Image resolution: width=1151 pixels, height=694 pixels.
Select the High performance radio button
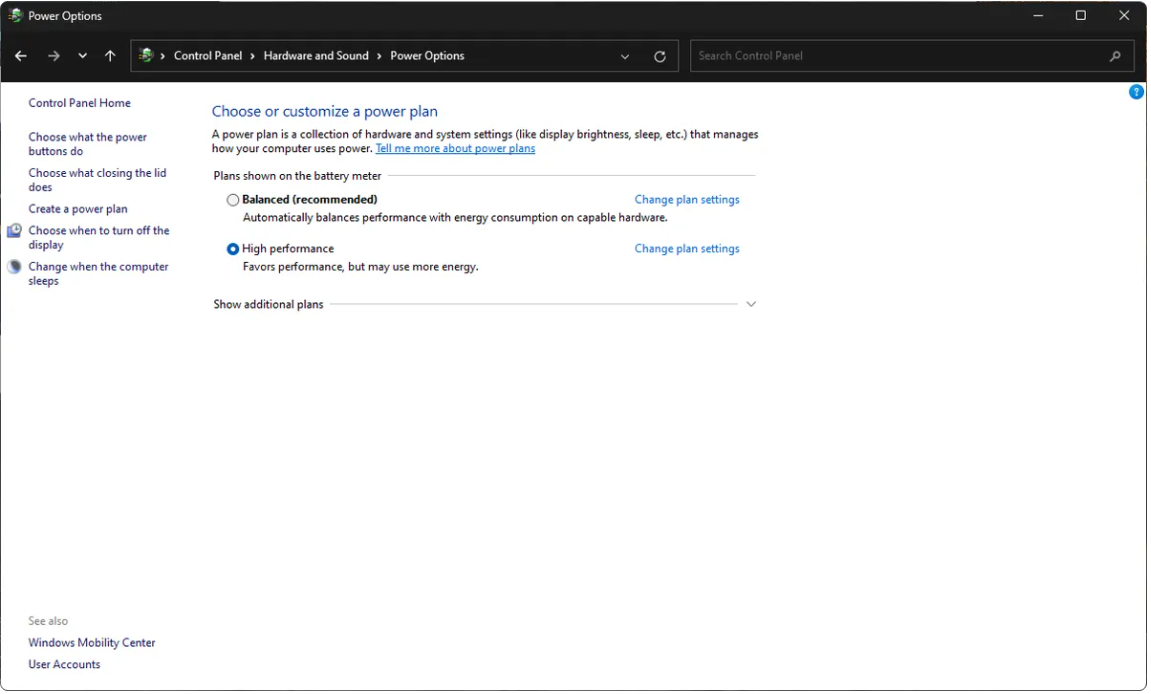click(x=233, y=249)
